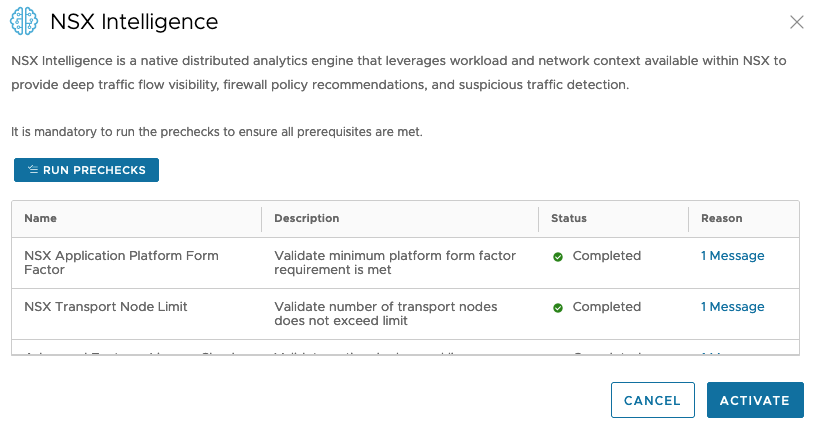
Task: Click the NSX Intelligence brain icon
Action: tap(24, 22)
